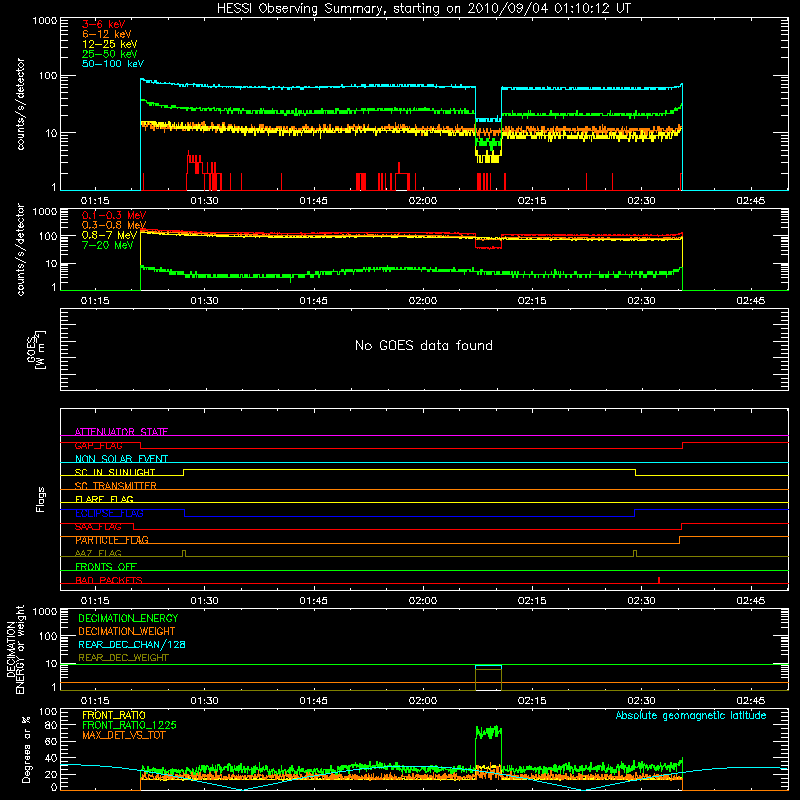Screen dimensions: 800x800
Task: Click the DECIMATION_WEIGHT legend label
Action: click(127, 632)
